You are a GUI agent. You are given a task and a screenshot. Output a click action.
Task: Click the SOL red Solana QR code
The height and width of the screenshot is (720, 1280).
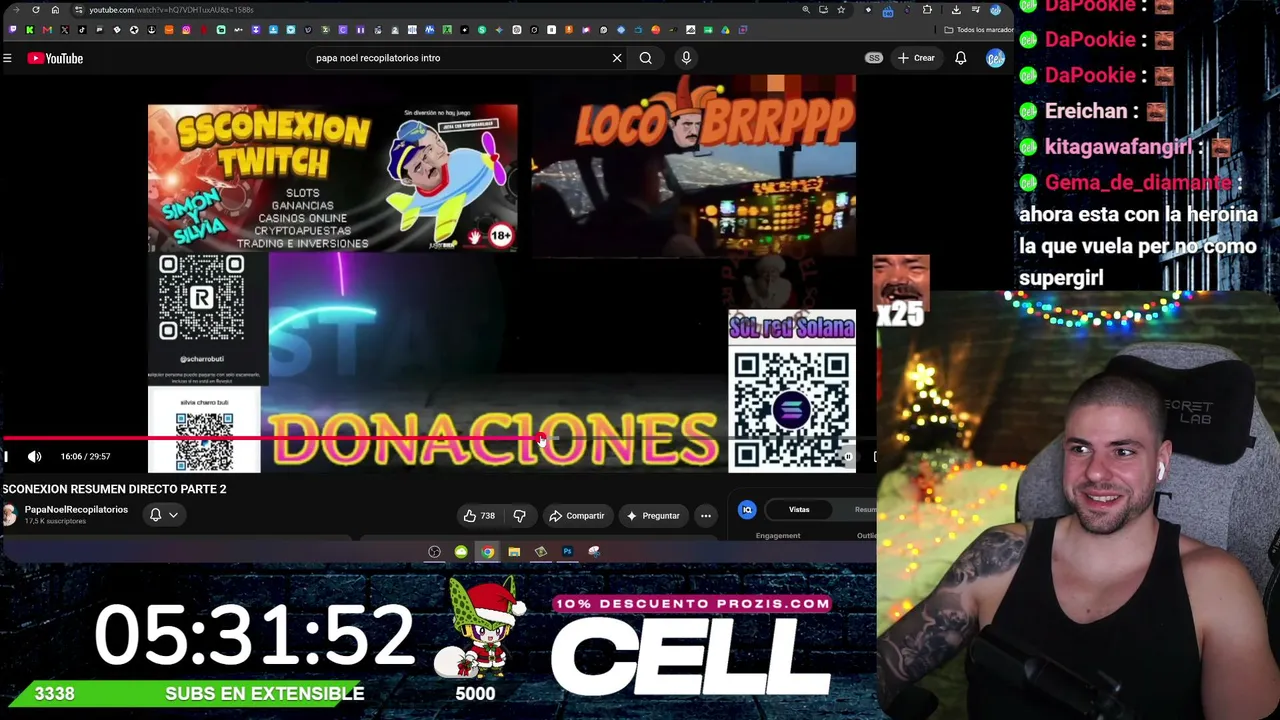pos(792,408)
